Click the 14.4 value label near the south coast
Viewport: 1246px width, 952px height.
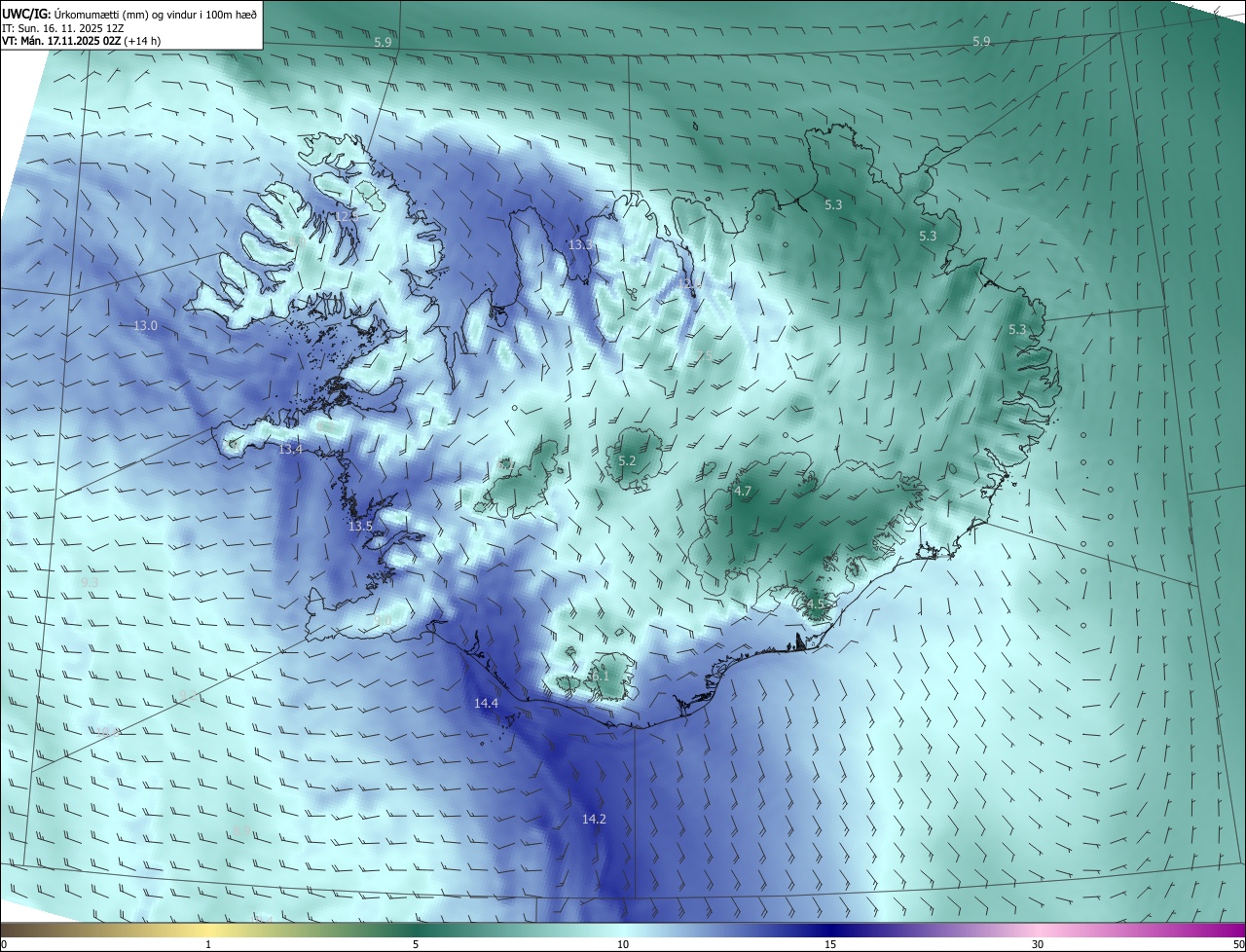486,704
